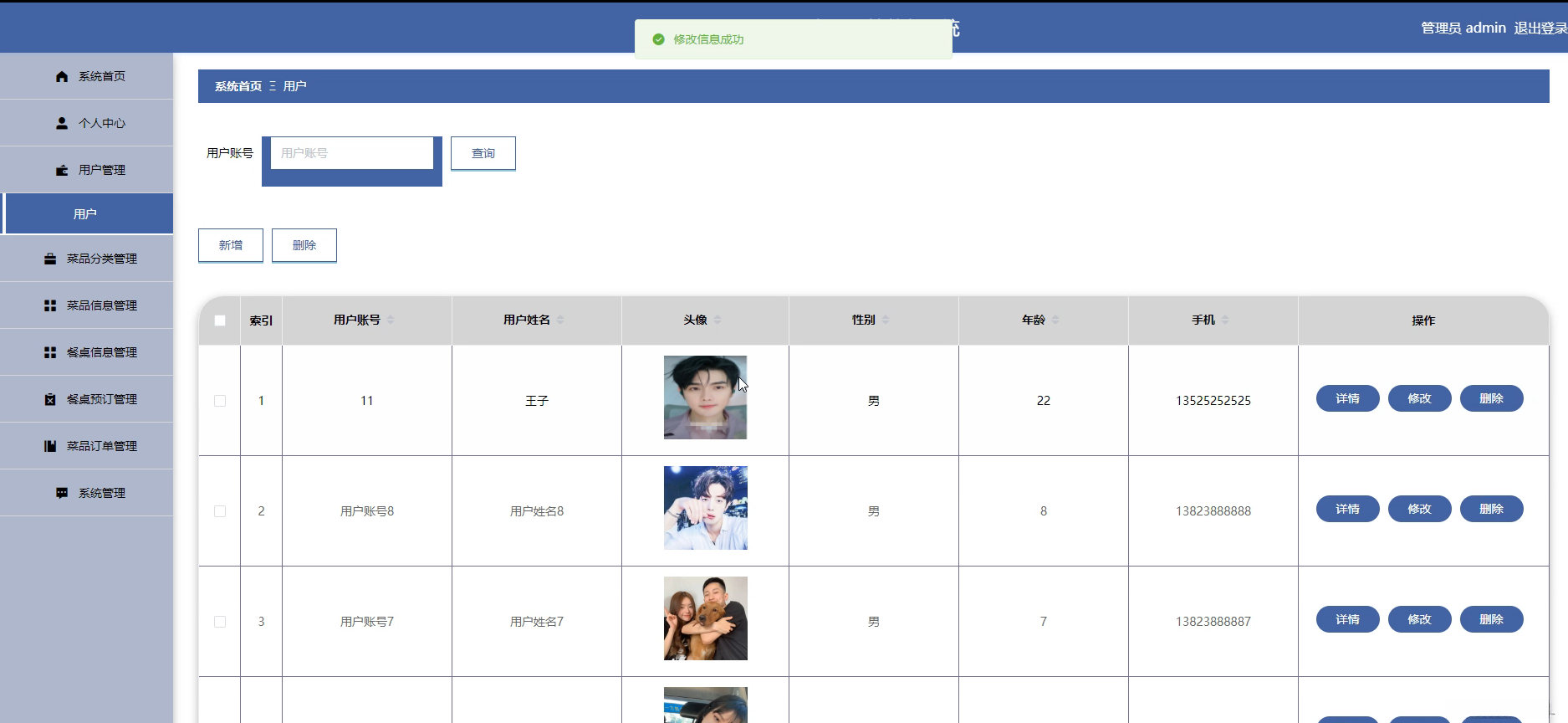1568x723 pixels.
Task: Open 个人中心 in the sidebar
Action: click(x=87, y=123)
